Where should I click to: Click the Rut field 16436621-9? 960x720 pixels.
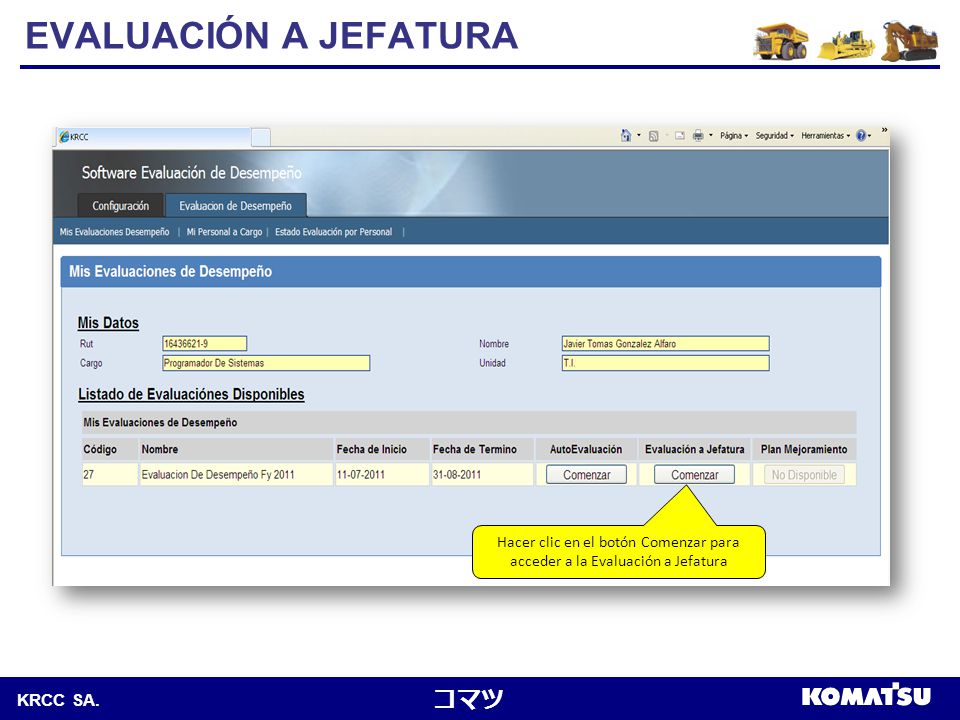click(x=204, y=343)
